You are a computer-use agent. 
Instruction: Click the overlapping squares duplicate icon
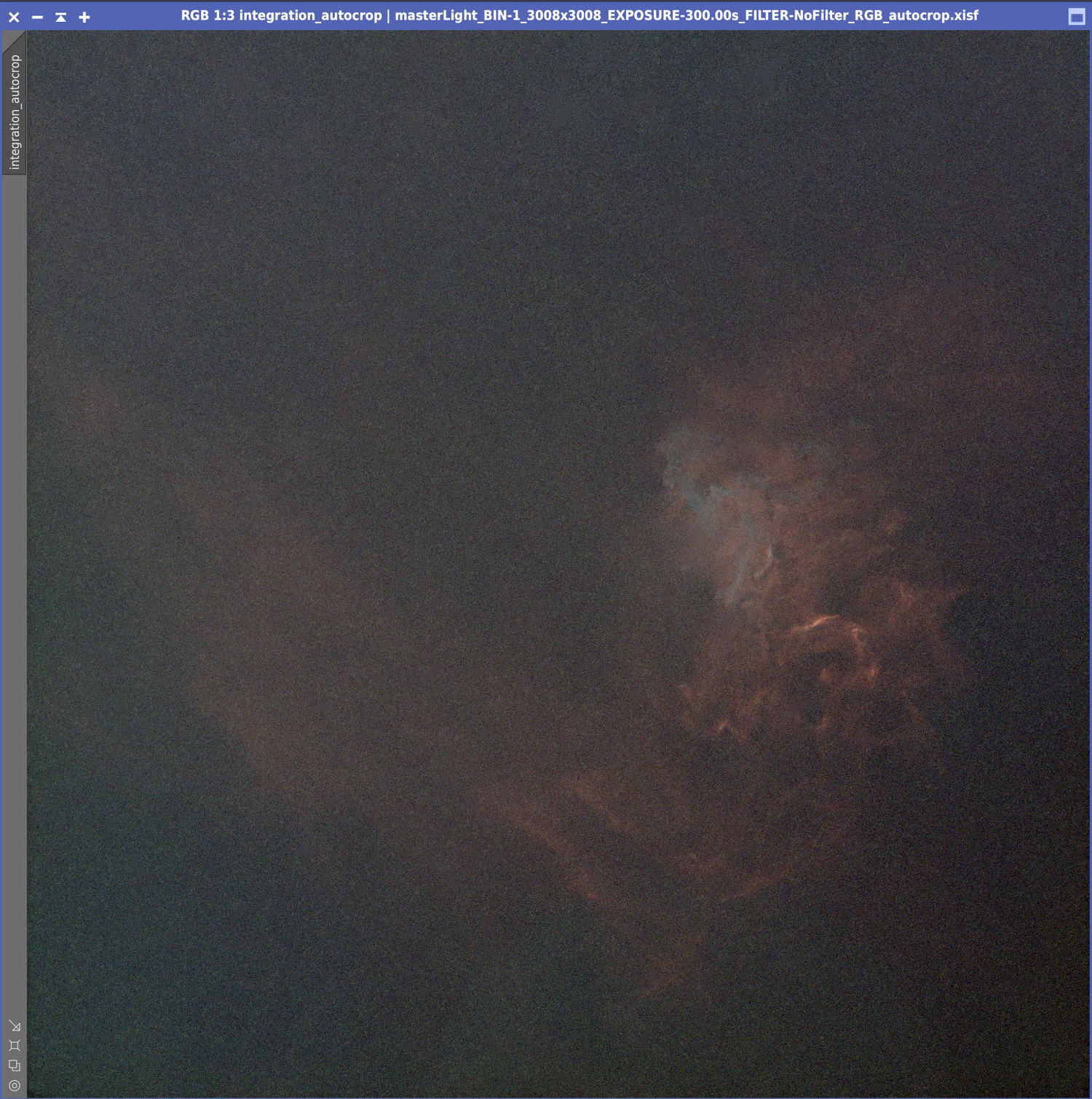coord(15,1065)
